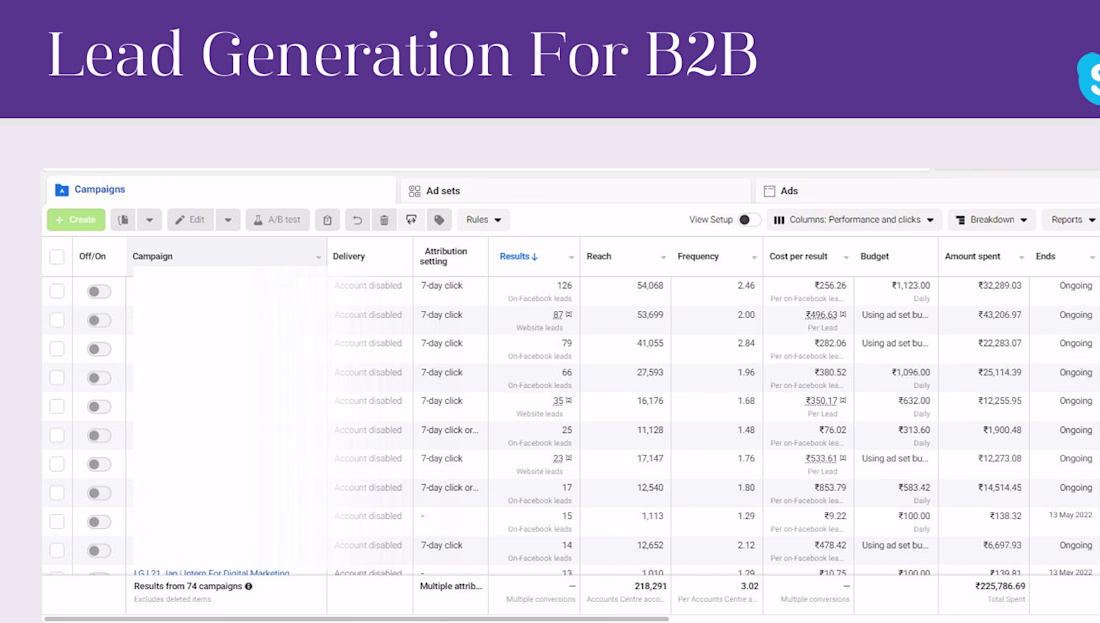Start an A/B test
This screenshot has height=623, width=1100.
click(277, 220)
